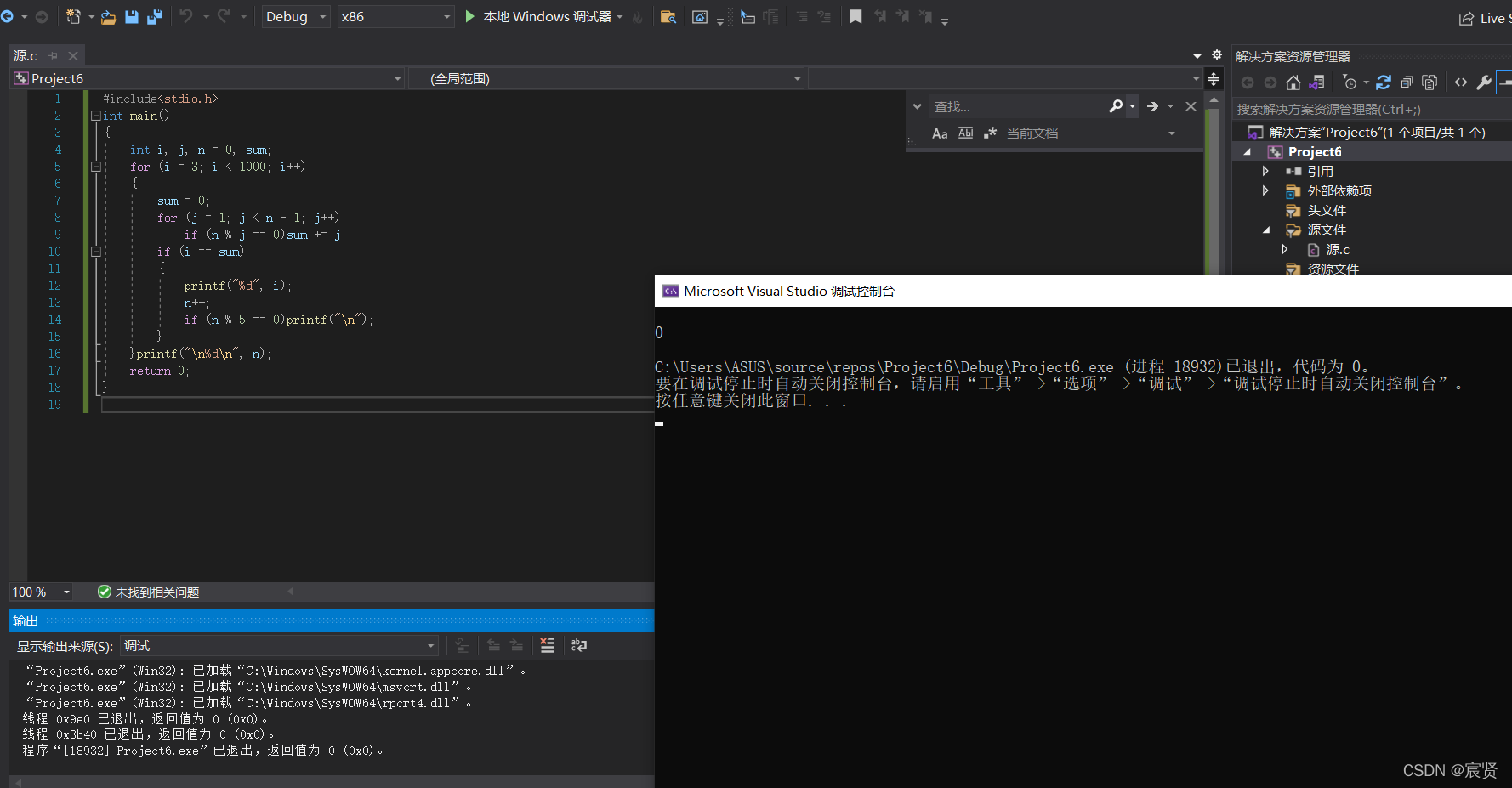This screenshot has width=1512, height=788.
Task: Collapse if block with fold box on line 10
Action: (x=96, y=252)
